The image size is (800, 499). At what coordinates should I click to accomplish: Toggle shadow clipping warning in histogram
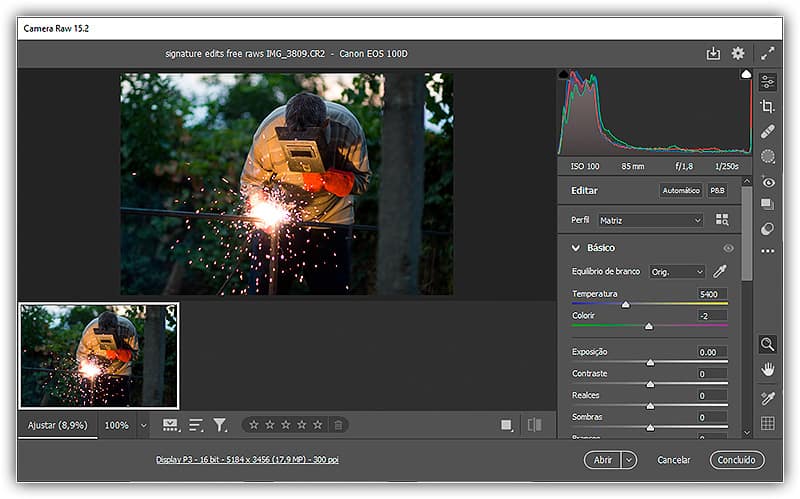[x=563, y=74]
